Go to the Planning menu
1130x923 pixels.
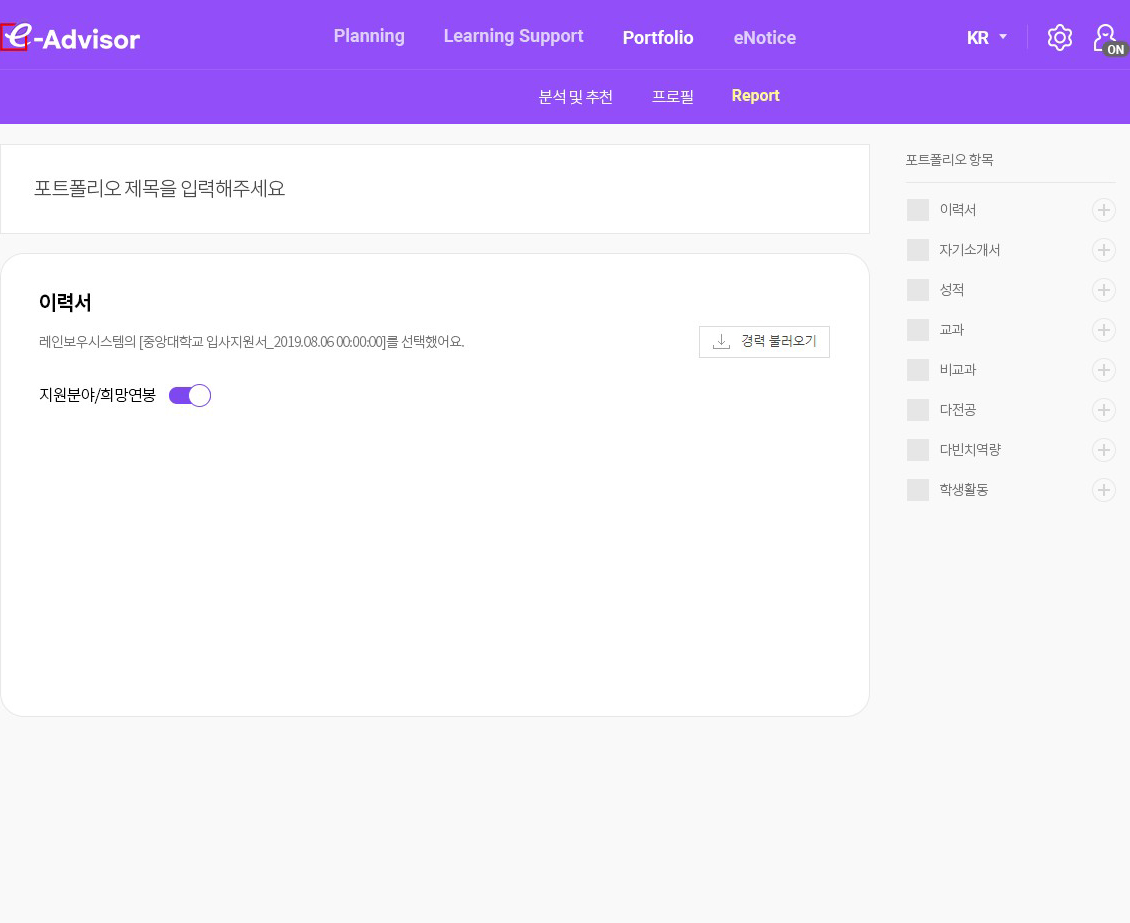369,36
